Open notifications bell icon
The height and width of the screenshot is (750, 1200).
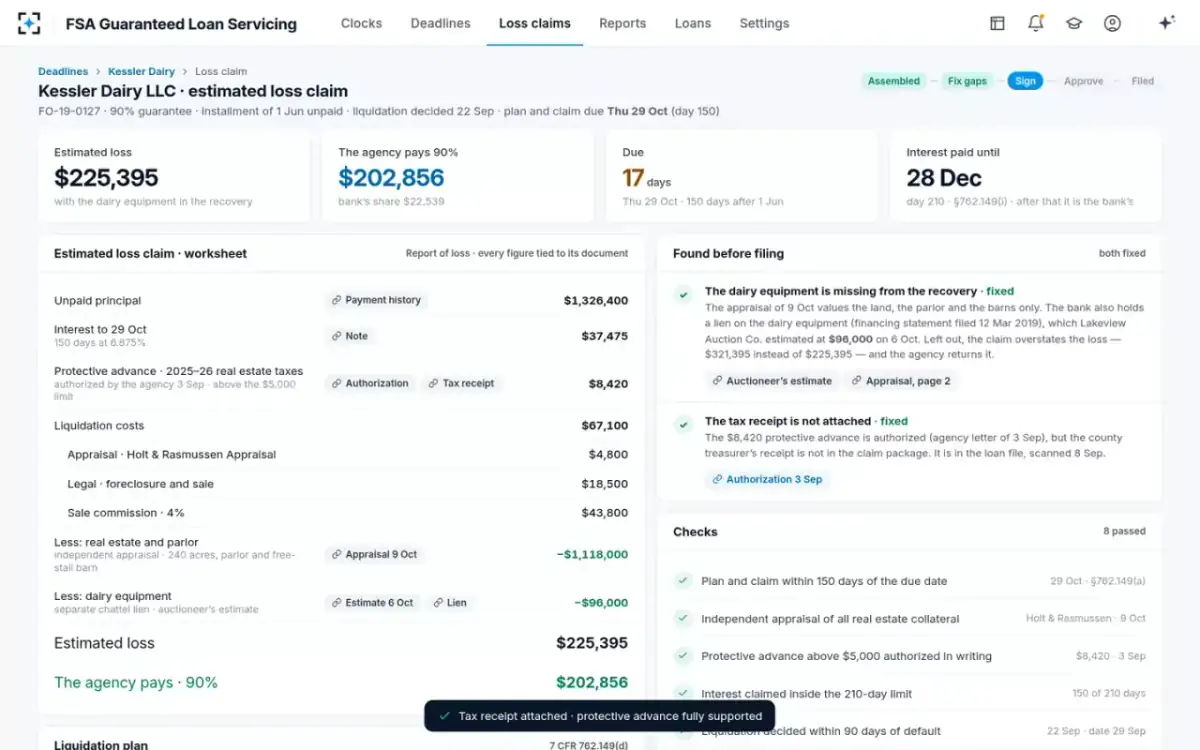point(1036,23)
